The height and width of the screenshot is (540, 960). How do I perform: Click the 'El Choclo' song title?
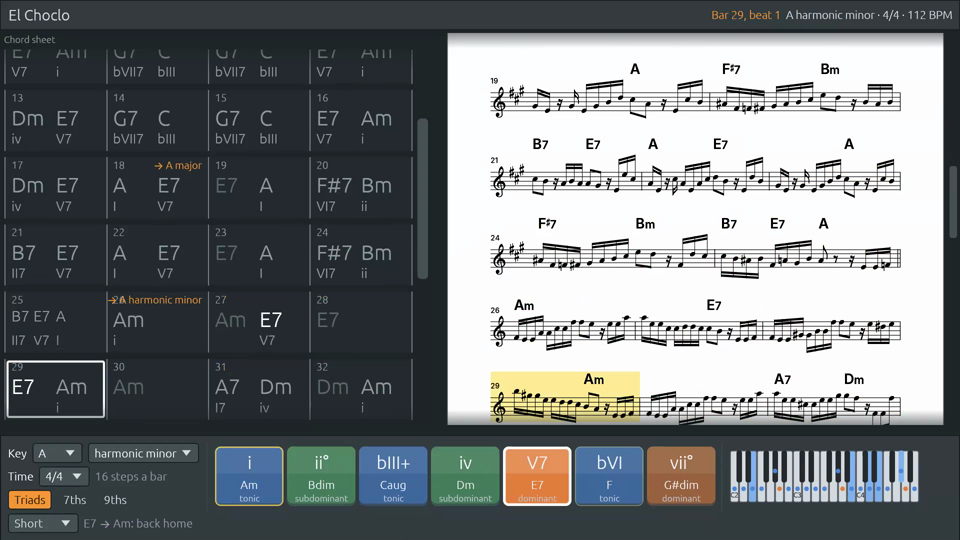point(39,15)
